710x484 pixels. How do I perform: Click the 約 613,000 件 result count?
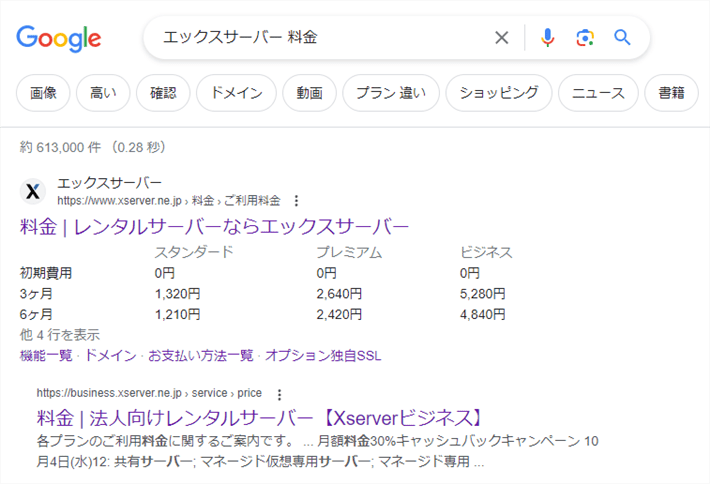60,147
